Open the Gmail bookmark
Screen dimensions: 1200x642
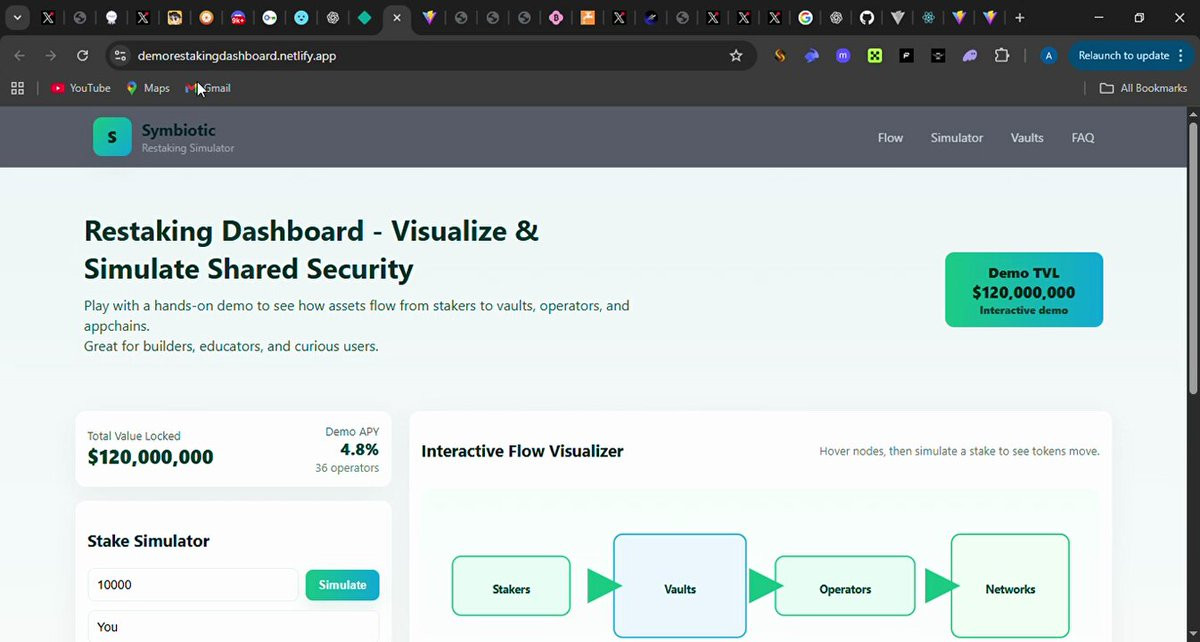(209, 88)
